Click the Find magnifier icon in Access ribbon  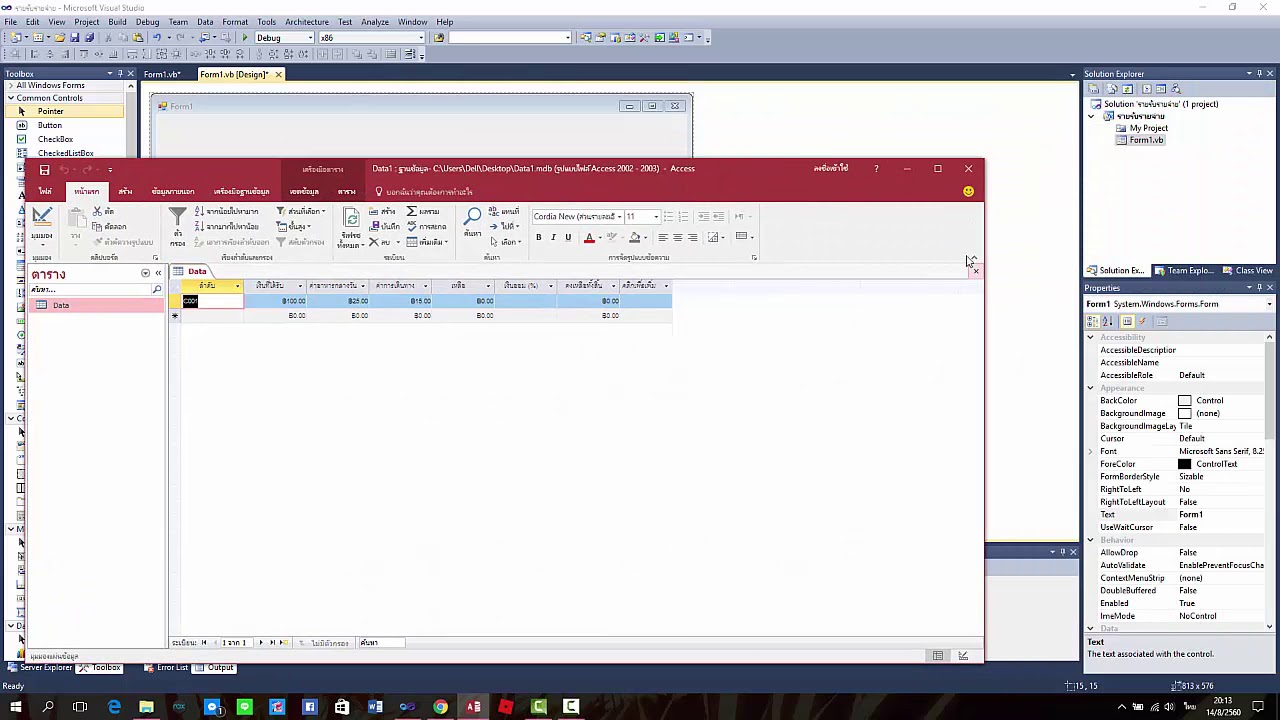(x=473, y=216)
